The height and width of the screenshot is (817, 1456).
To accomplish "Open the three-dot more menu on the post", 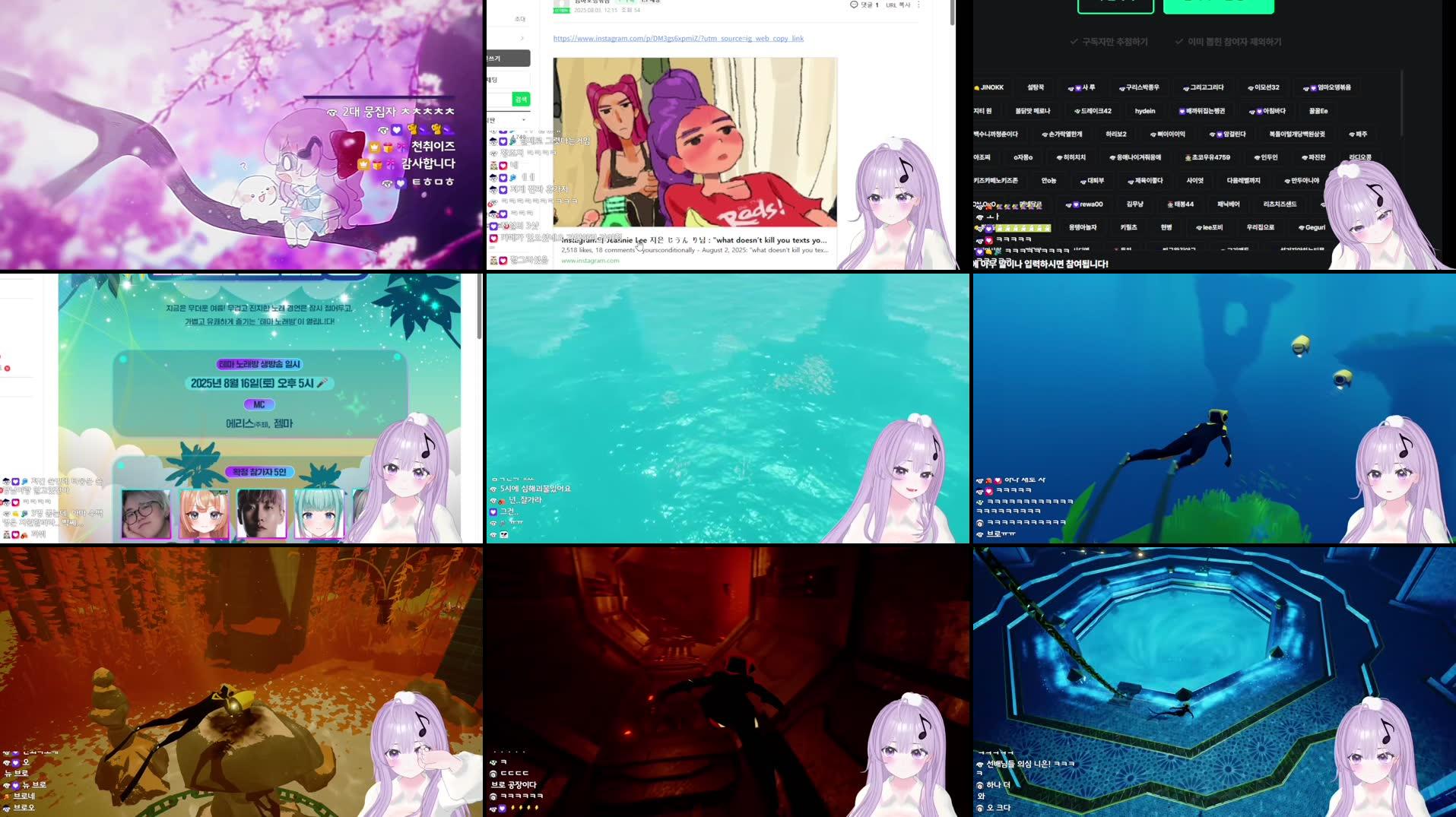I will coord(918,5).
